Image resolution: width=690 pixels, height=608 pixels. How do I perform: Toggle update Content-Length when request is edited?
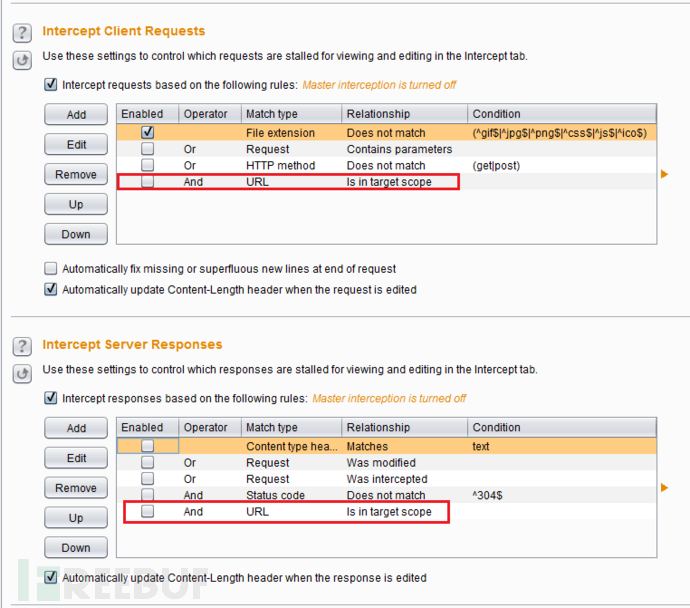click(51, 289)
